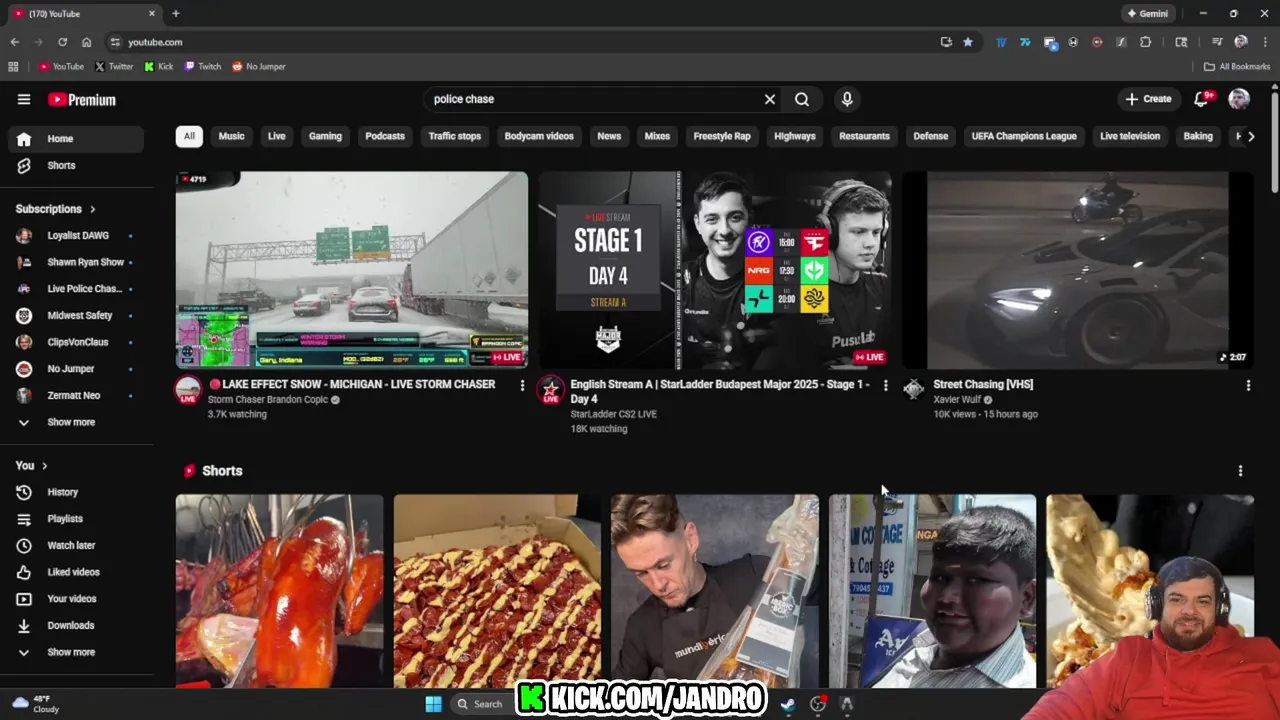Select the Freestyle Rap chip
The width and height of the screenshot is (1280, 720).
722,136
